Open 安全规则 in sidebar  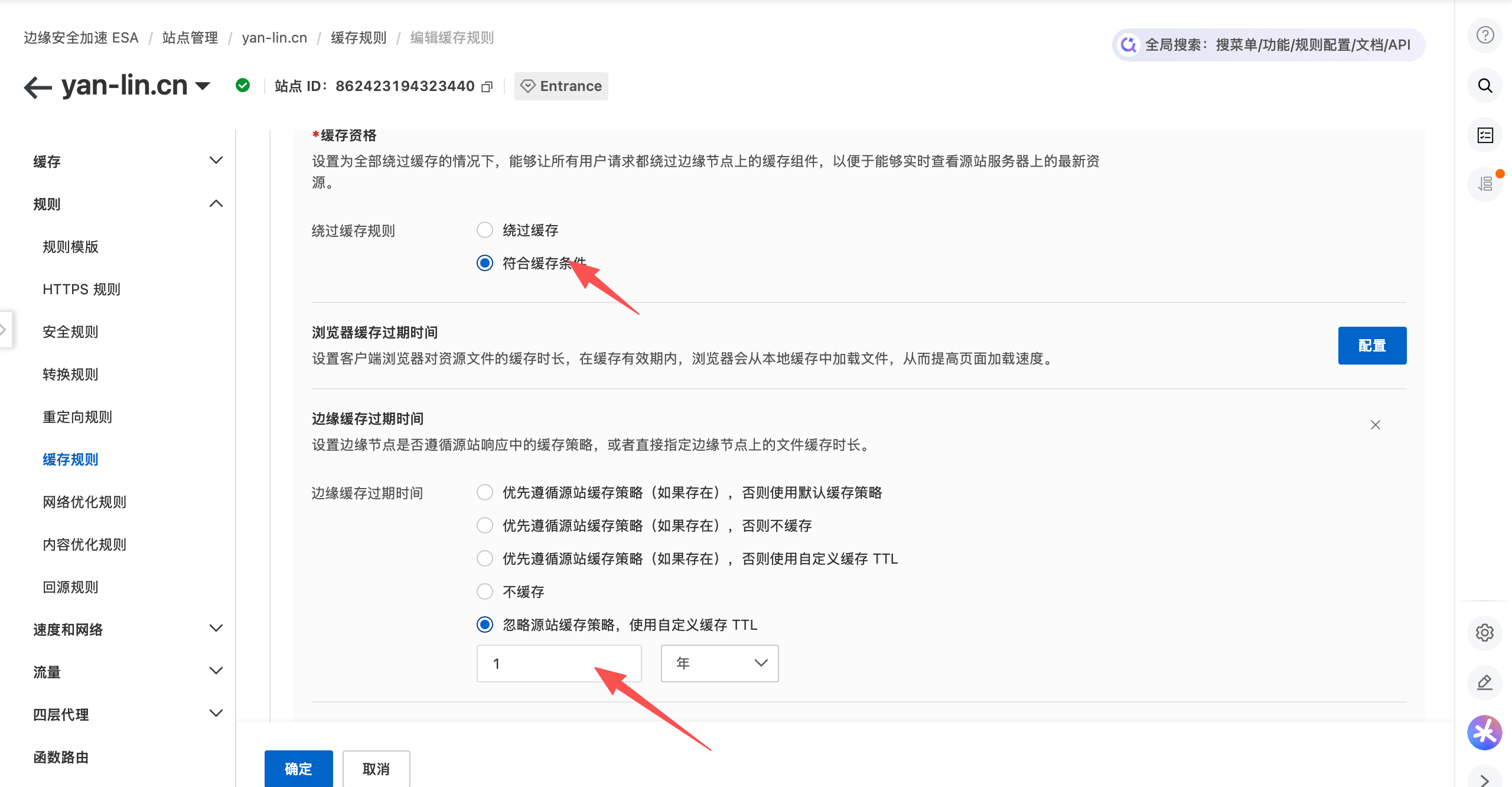pyautogui.click(x=70, y=331)
